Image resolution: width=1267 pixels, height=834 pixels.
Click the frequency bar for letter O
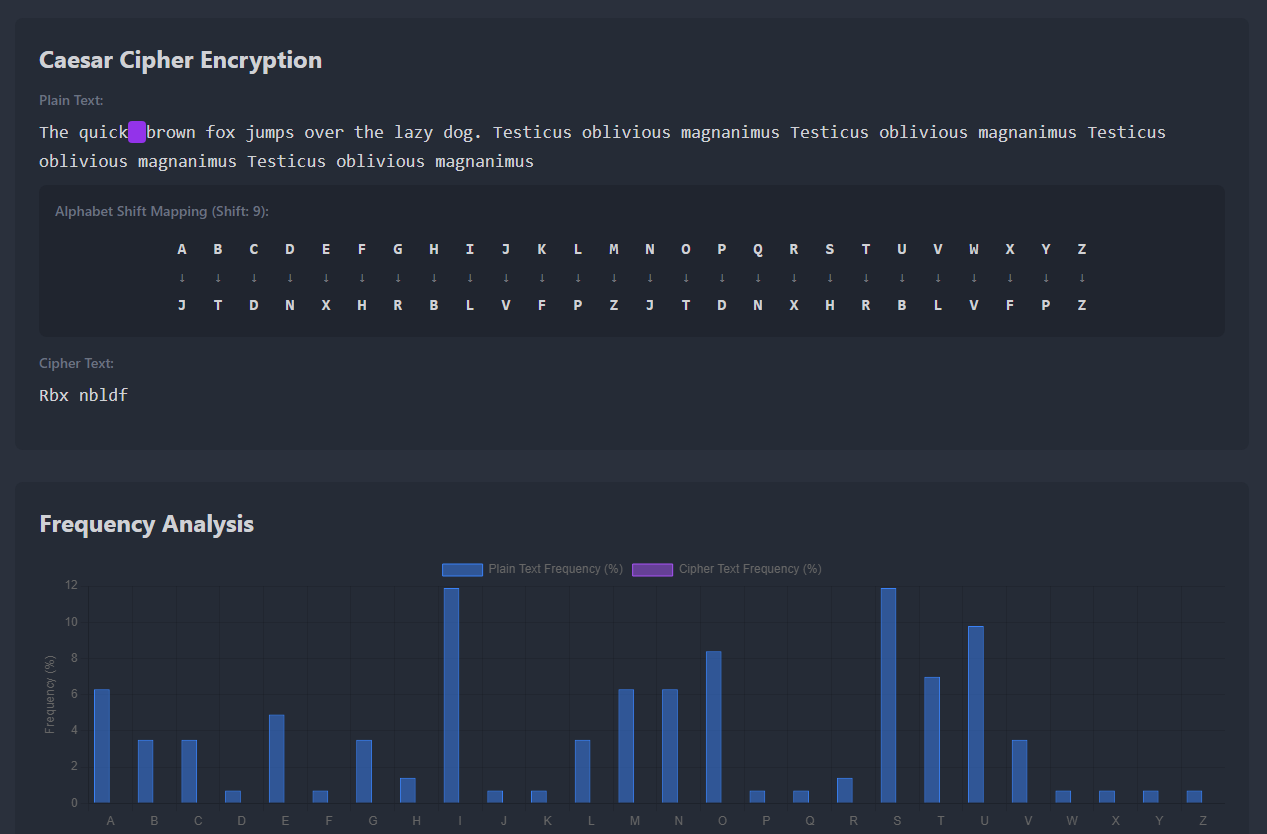coord(714,726)
